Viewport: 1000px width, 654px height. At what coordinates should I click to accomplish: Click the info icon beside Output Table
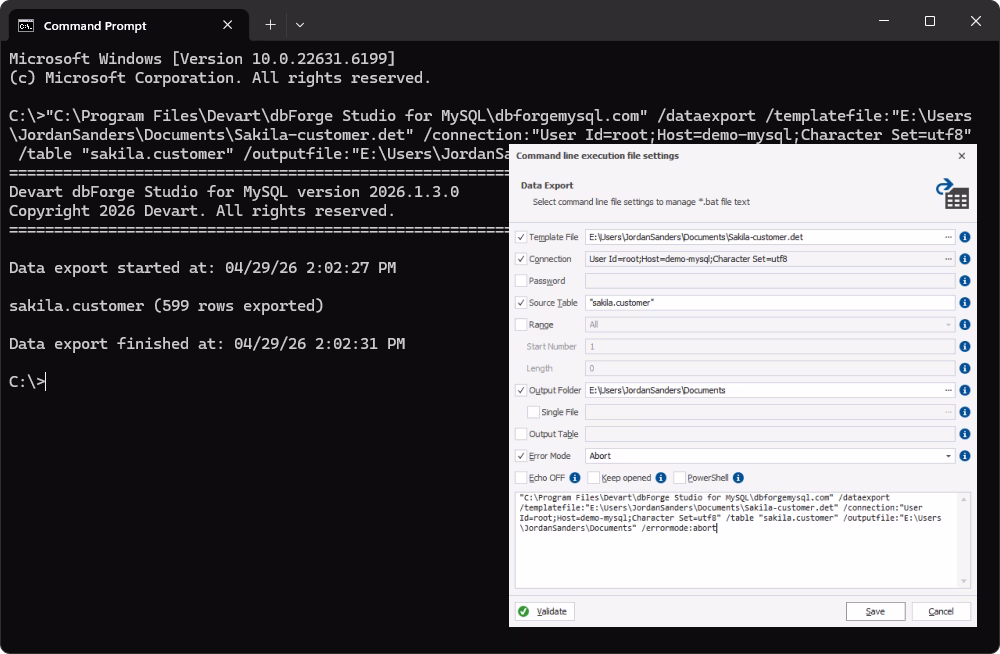(x=964, y=434)
